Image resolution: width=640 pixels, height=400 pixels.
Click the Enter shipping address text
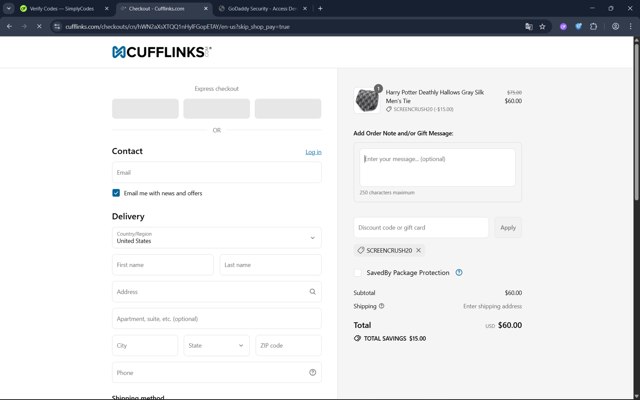pos(492,306)
